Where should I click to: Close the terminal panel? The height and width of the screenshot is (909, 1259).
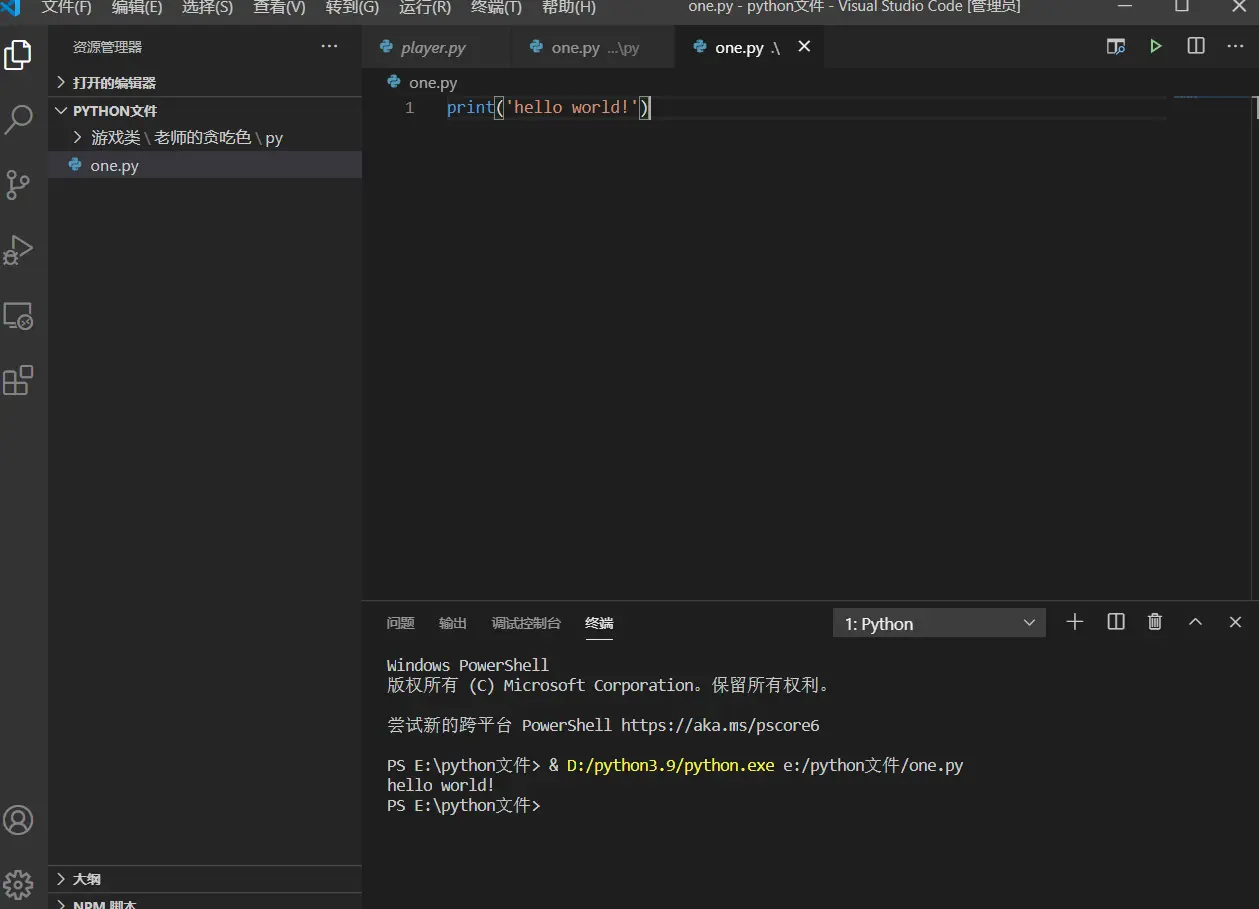pos(1235,622)
